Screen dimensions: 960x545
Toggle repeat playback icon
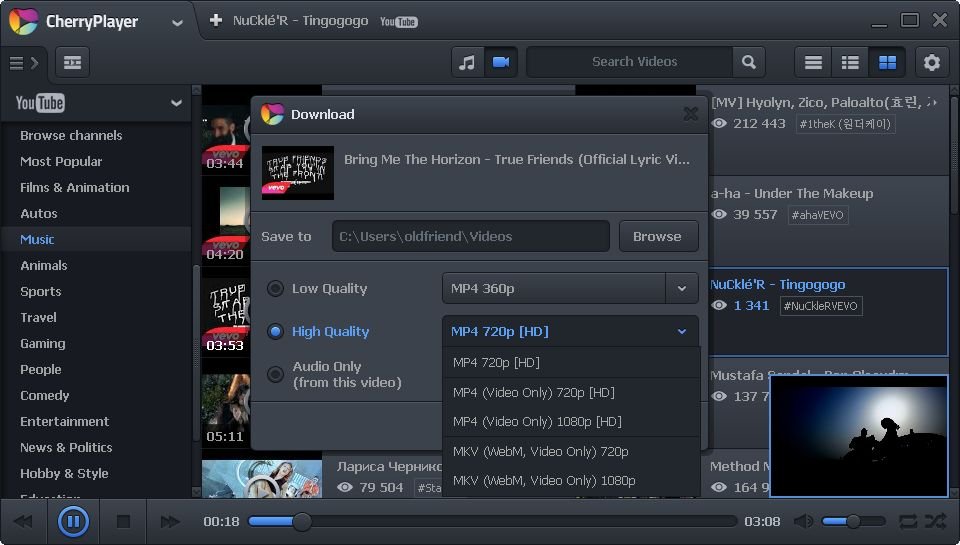coord(908,521)
